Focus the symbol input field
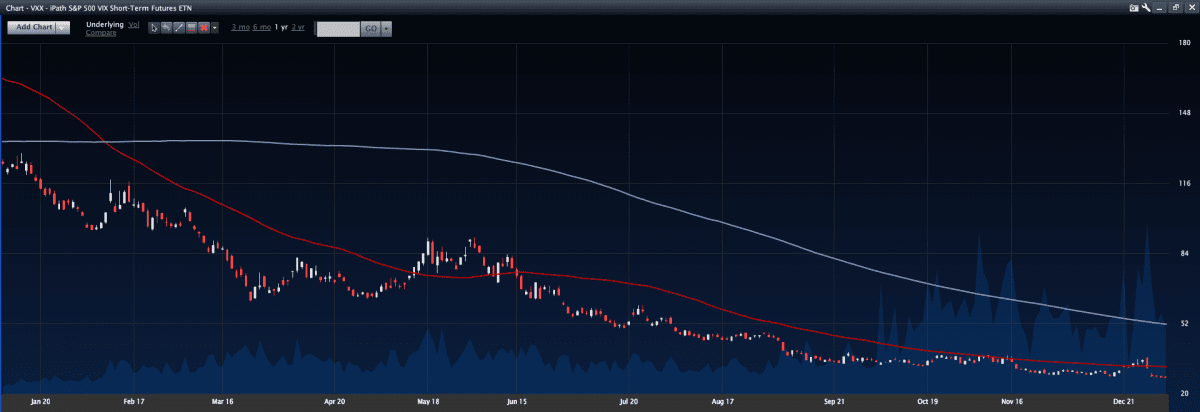 [x=337, y=28]
